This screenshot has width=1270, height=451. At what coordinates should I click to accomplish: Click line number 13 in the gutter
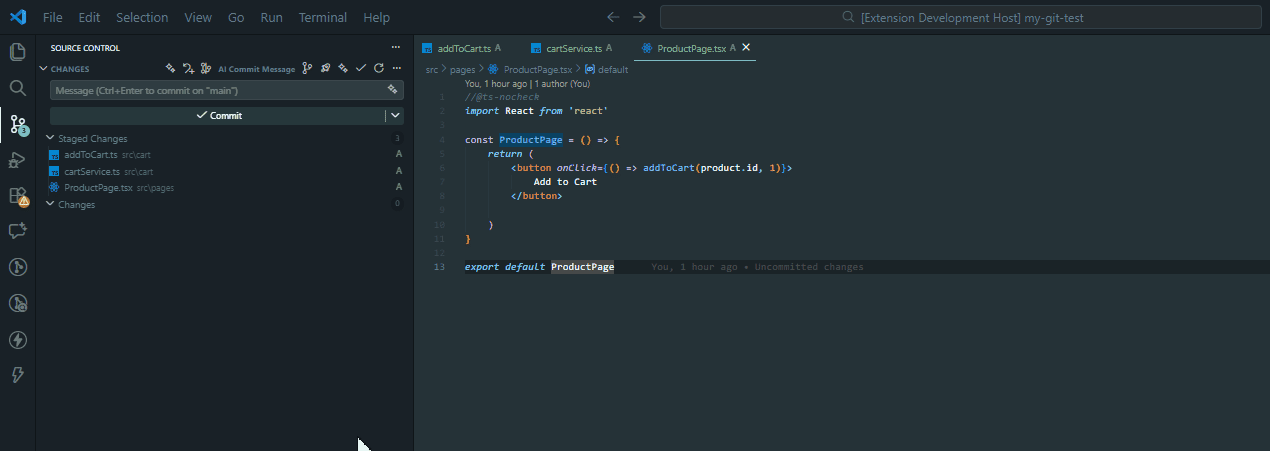click(x=440, y=268)
